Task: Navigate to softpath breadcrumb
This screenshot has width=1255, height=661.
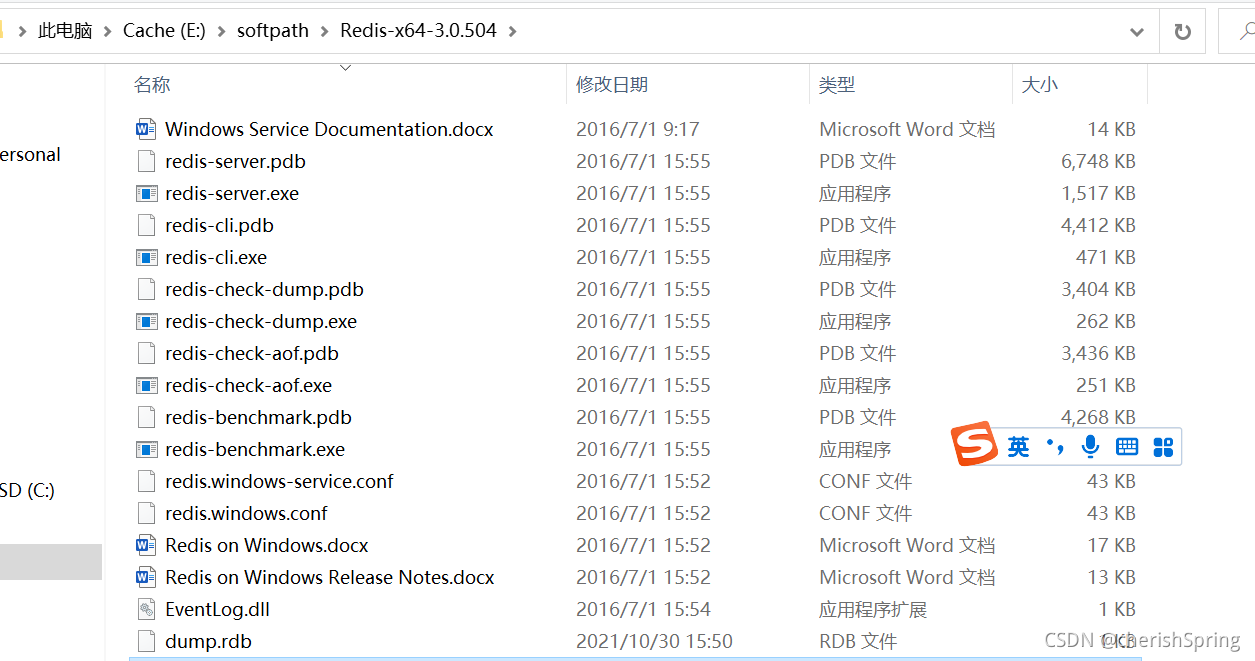Action: coord(273,31)
